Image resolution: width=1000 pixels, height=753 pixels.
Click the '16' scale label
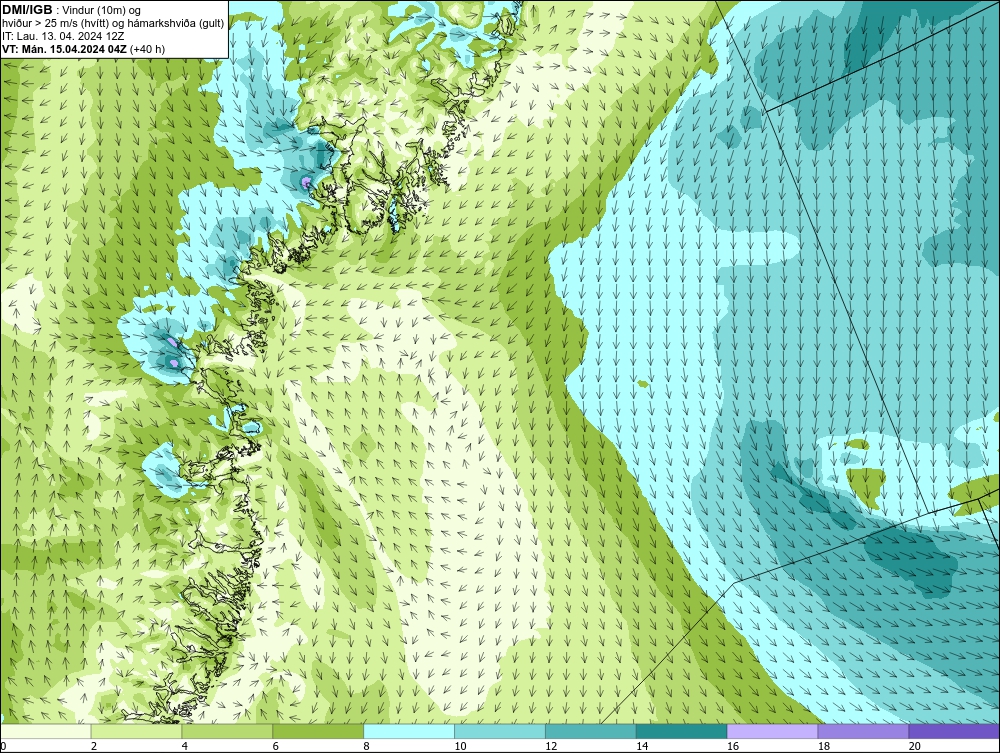(x=733, y=746)
